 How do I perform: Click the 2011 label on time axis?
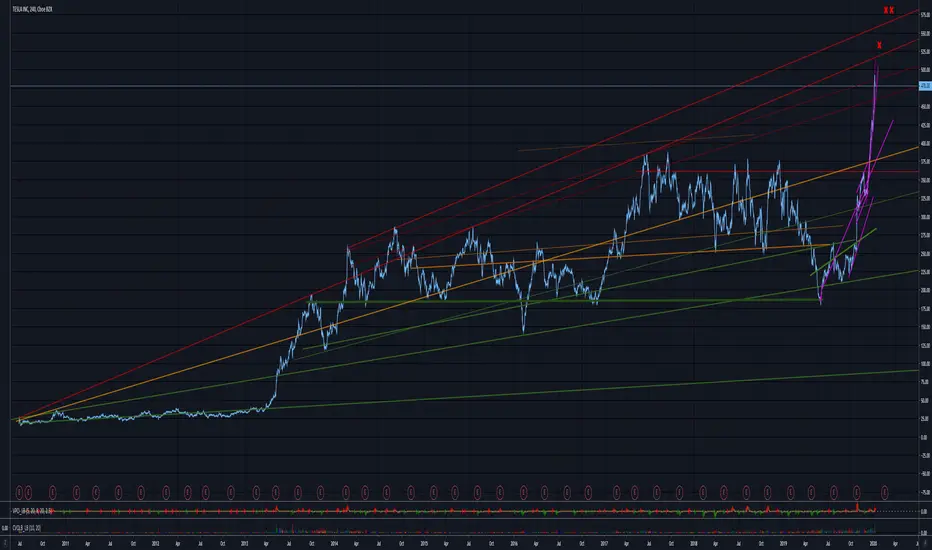pyautogui.click(x=65, y=543)
